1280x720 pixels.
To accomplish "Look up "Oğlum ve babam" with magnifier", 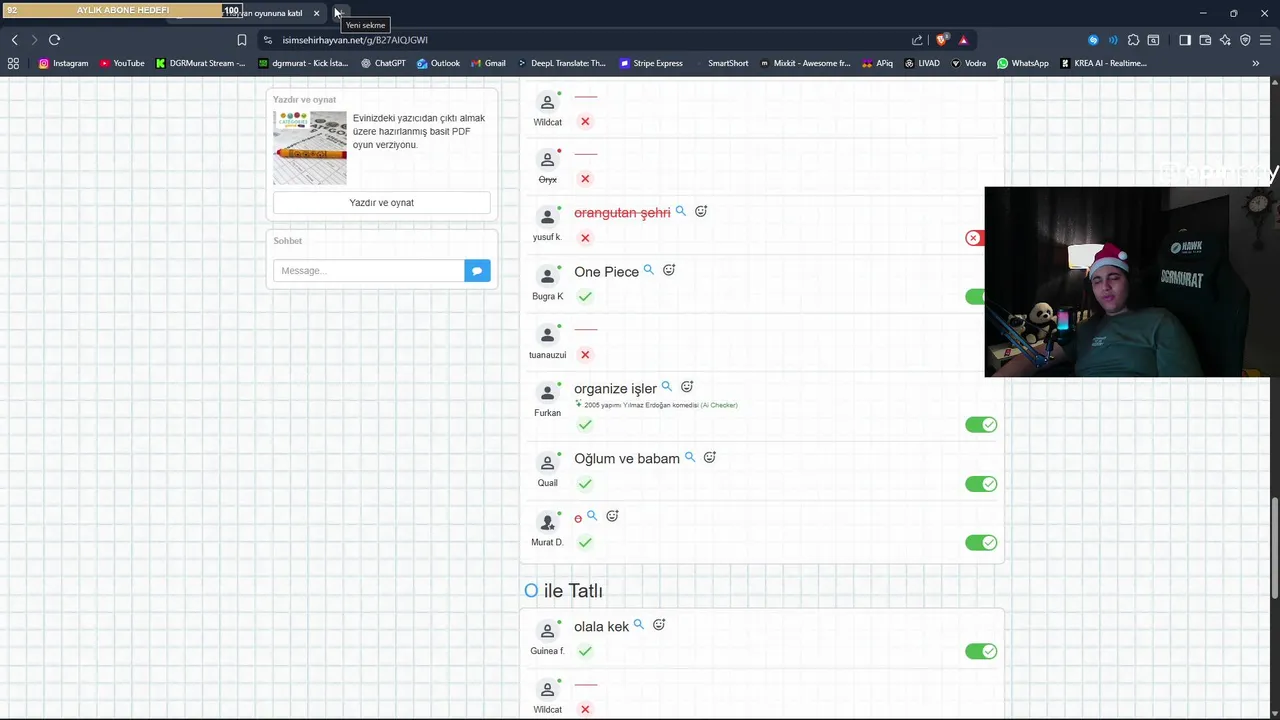I will [x=690, y=457].
